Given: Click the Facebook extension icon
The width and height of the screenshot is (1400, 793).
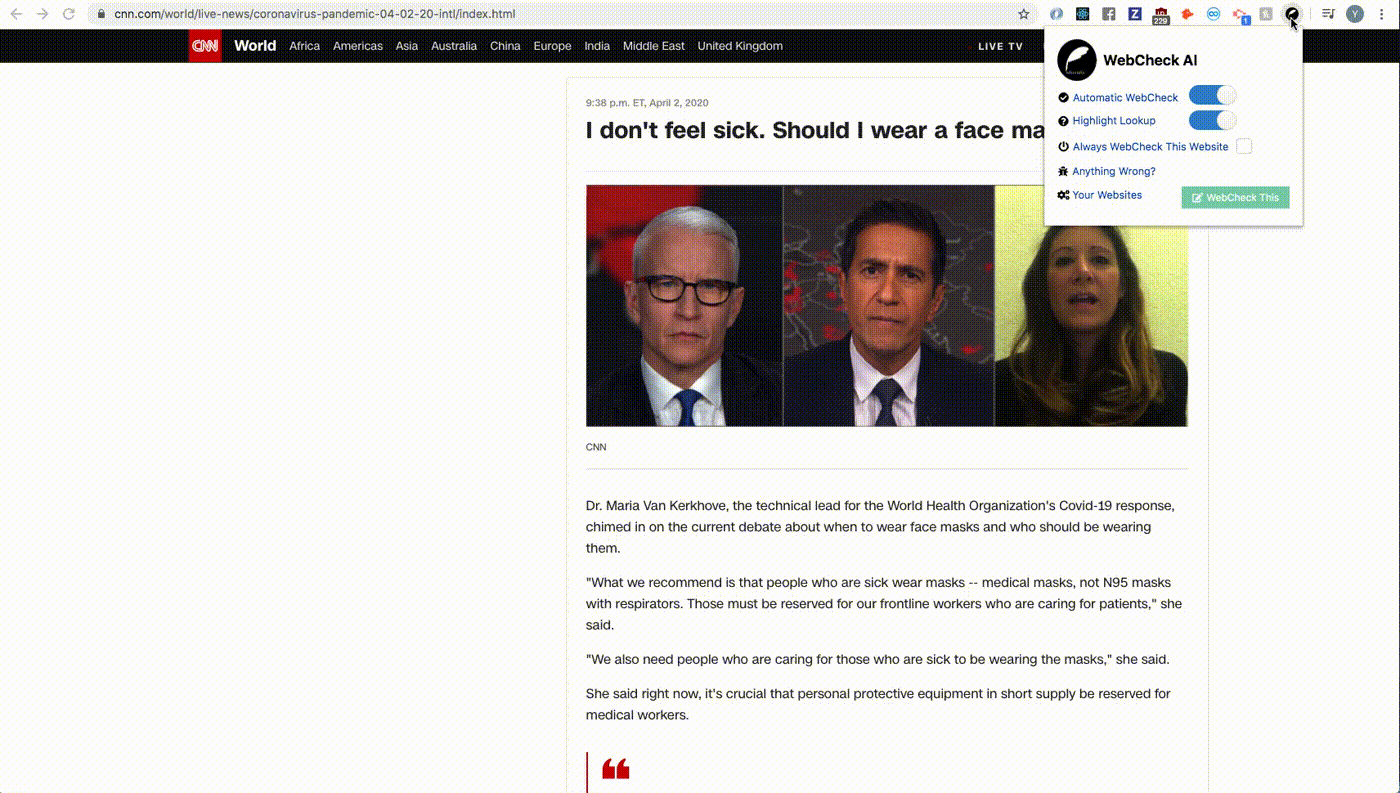Looking at the screenshot, I should [x=1108, y=14].
